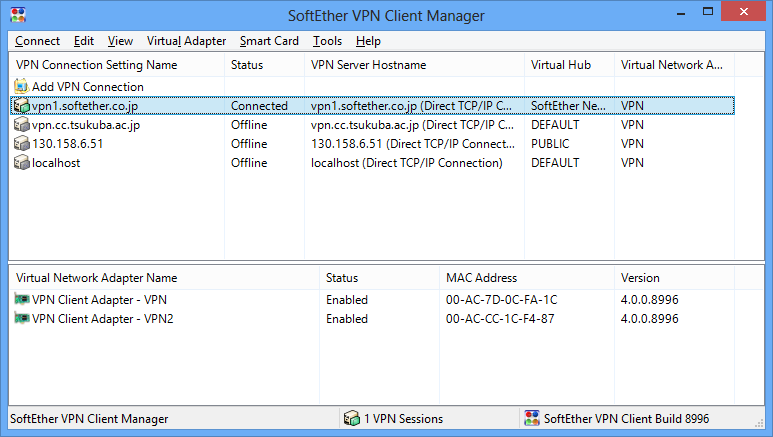Click the 130.158.6.51 connection icon
773x437 pixels.
[x=22, y=144]
